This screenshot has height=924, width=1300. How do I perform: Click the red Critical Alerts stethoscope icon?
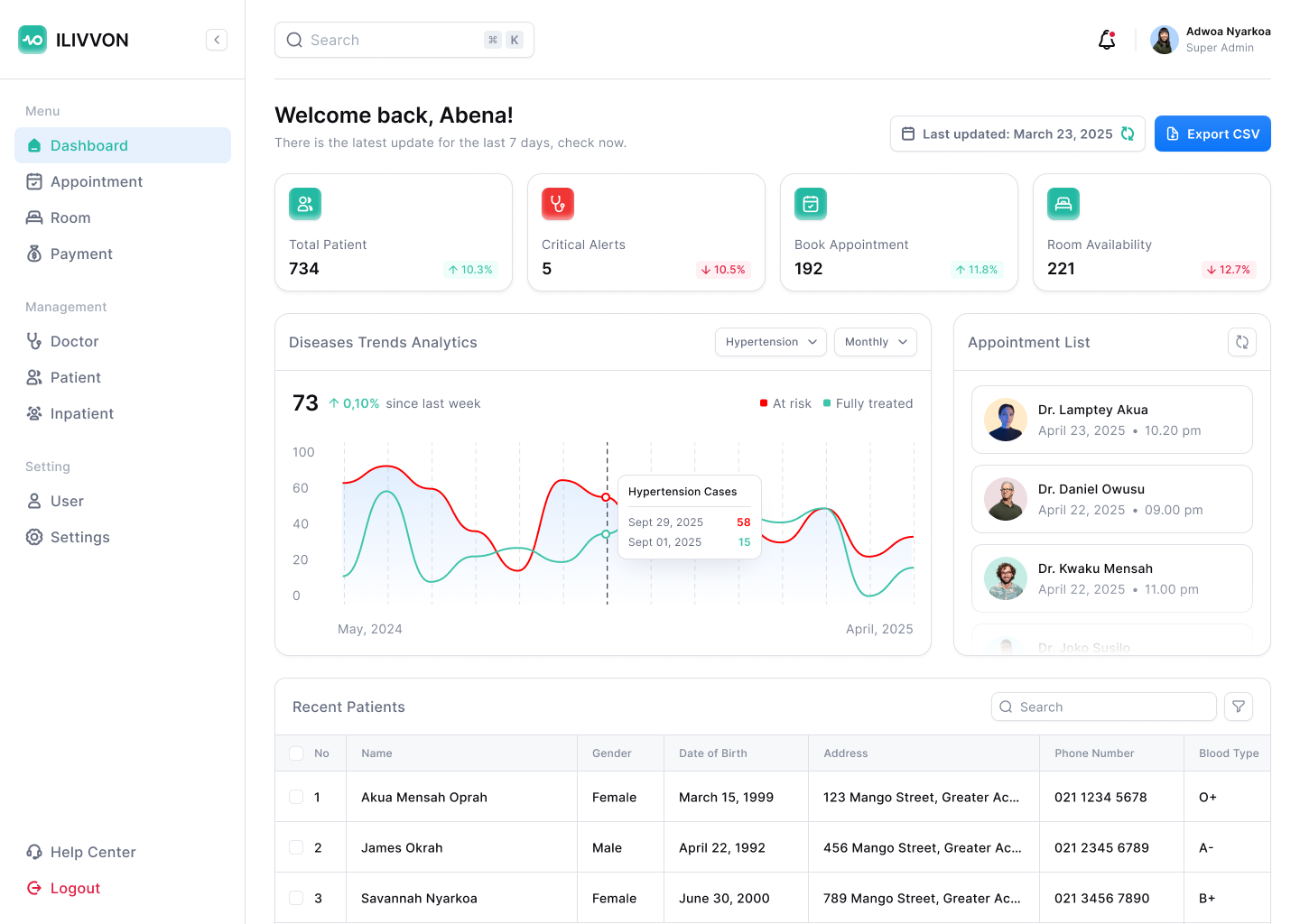click(558, 204)
